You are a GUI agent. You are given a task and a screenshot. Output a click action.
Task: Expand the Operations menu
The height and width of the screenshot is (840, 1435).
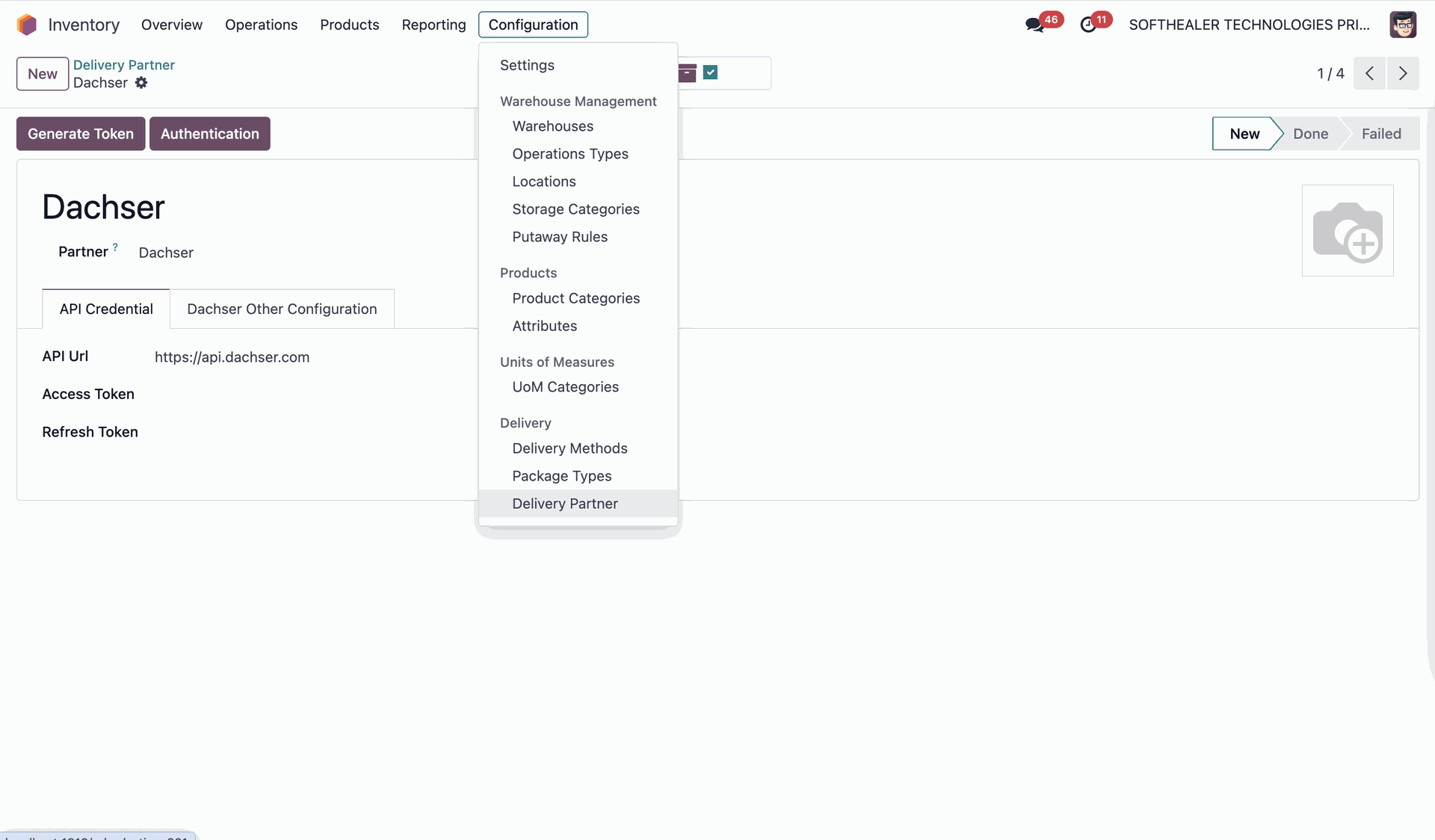pos(261,25)
